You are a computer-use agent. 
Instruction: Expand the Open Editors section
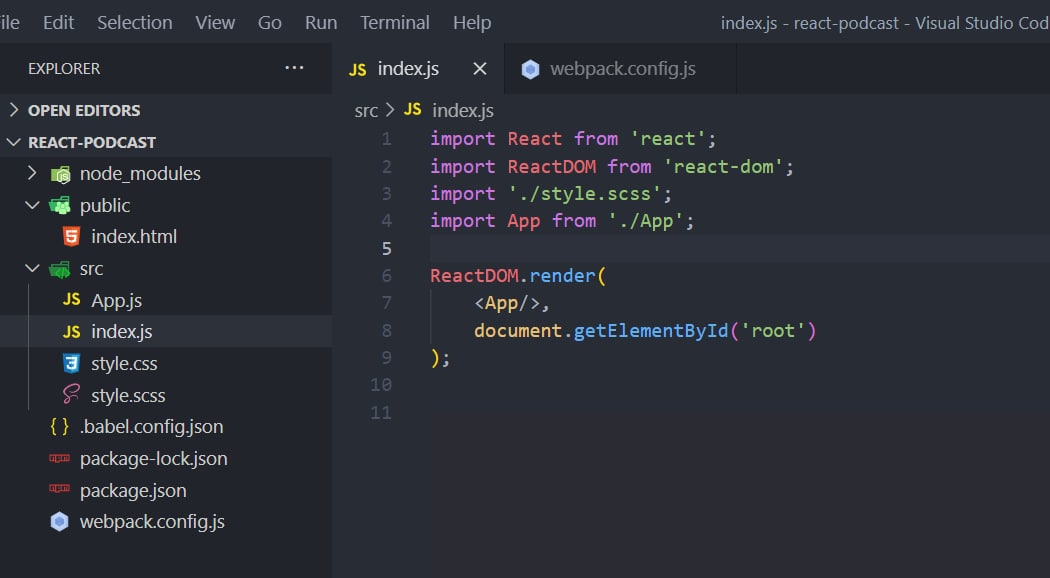(165, 110)
